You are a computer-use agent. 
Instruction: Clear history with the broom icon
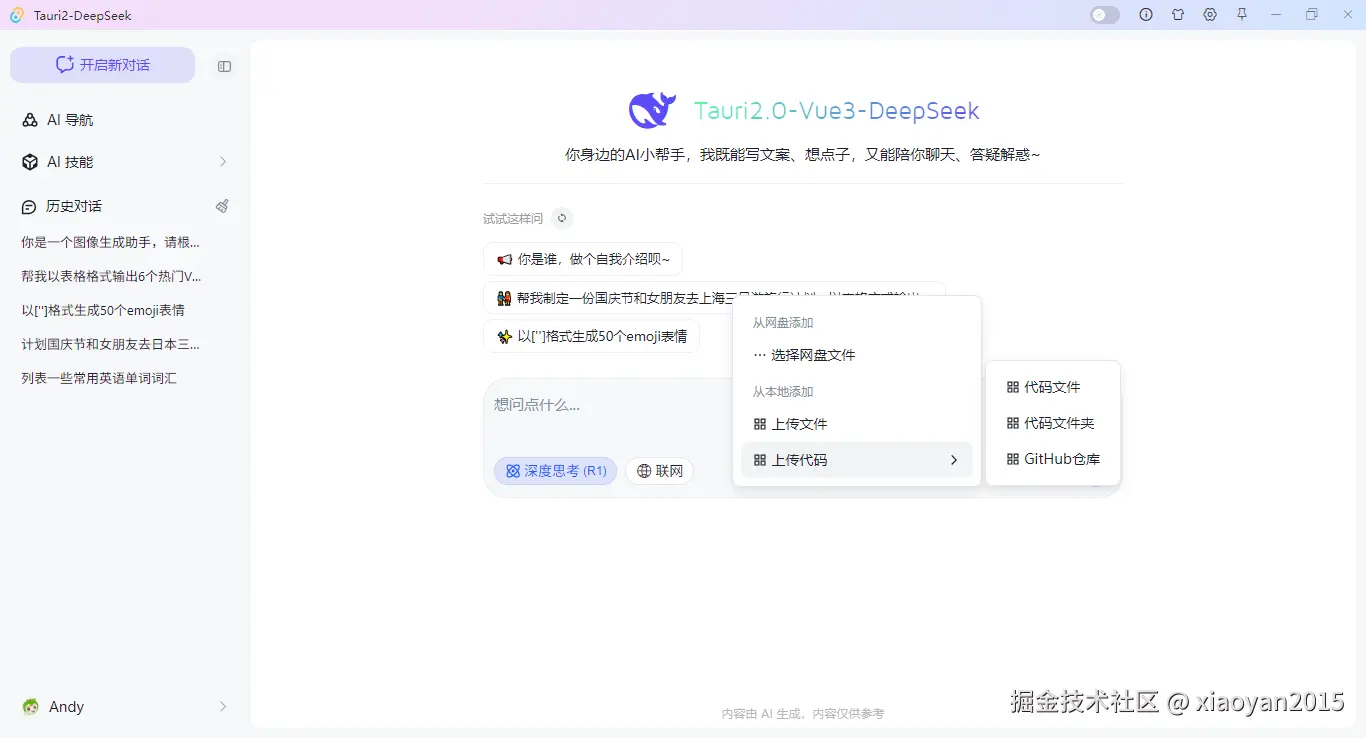click(222, 206)
